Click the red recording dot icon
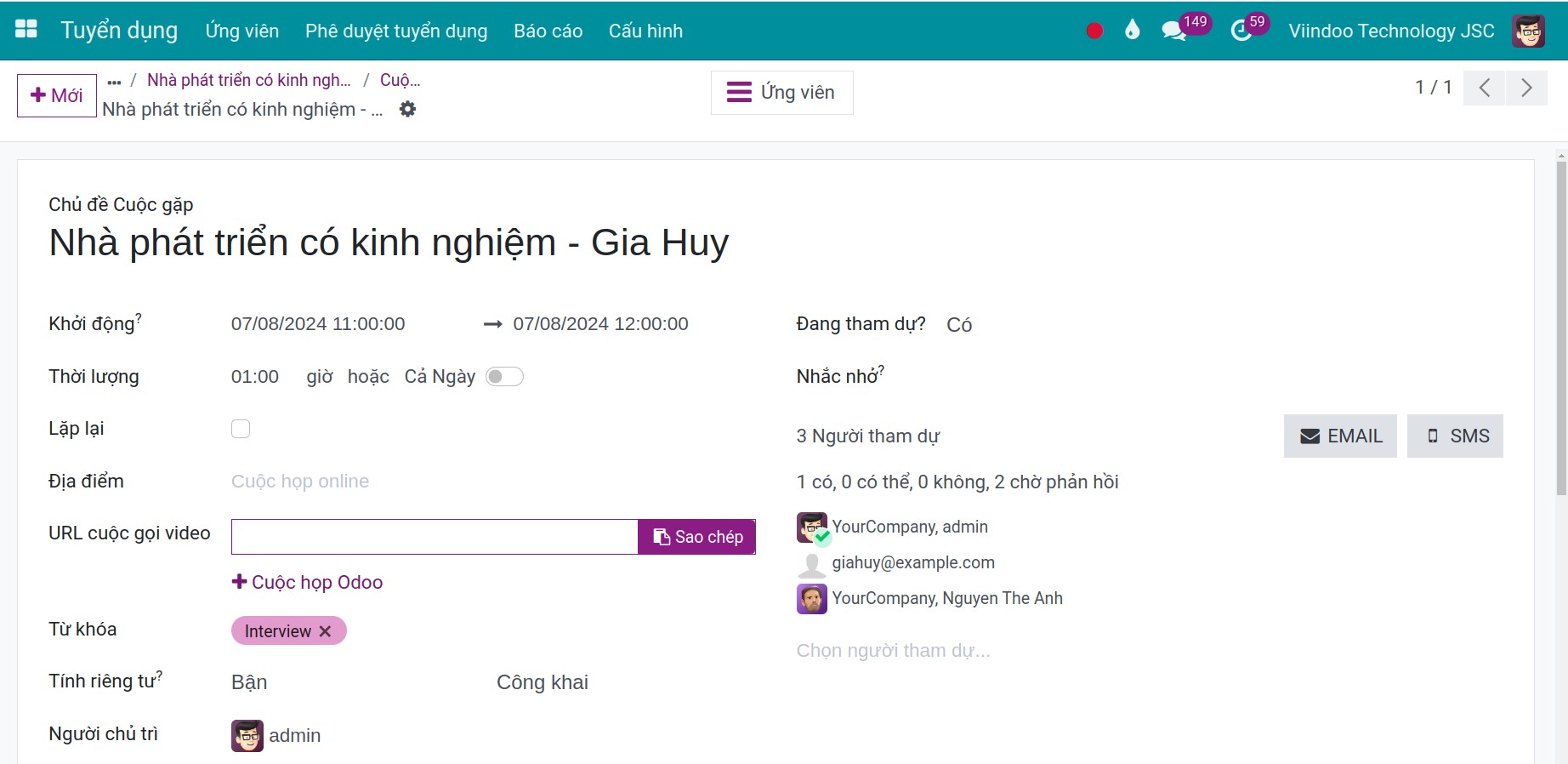Image resolution: width=1568 pixels, height=764 pixels. coord(1094,31)
